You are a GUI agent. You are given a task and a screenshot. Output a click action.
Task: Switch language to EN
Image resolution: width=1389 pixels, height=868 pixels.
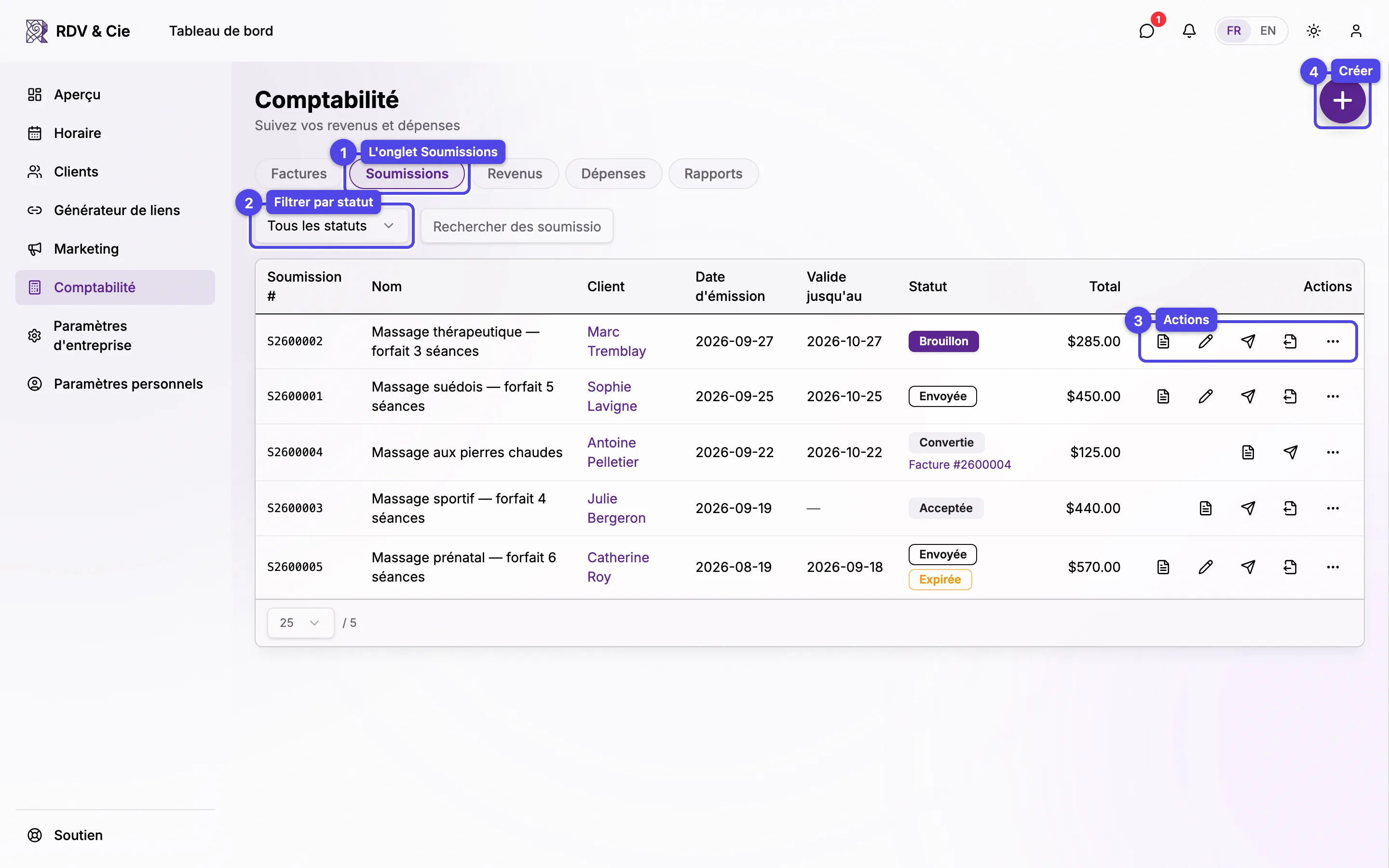pos(1267,31)
